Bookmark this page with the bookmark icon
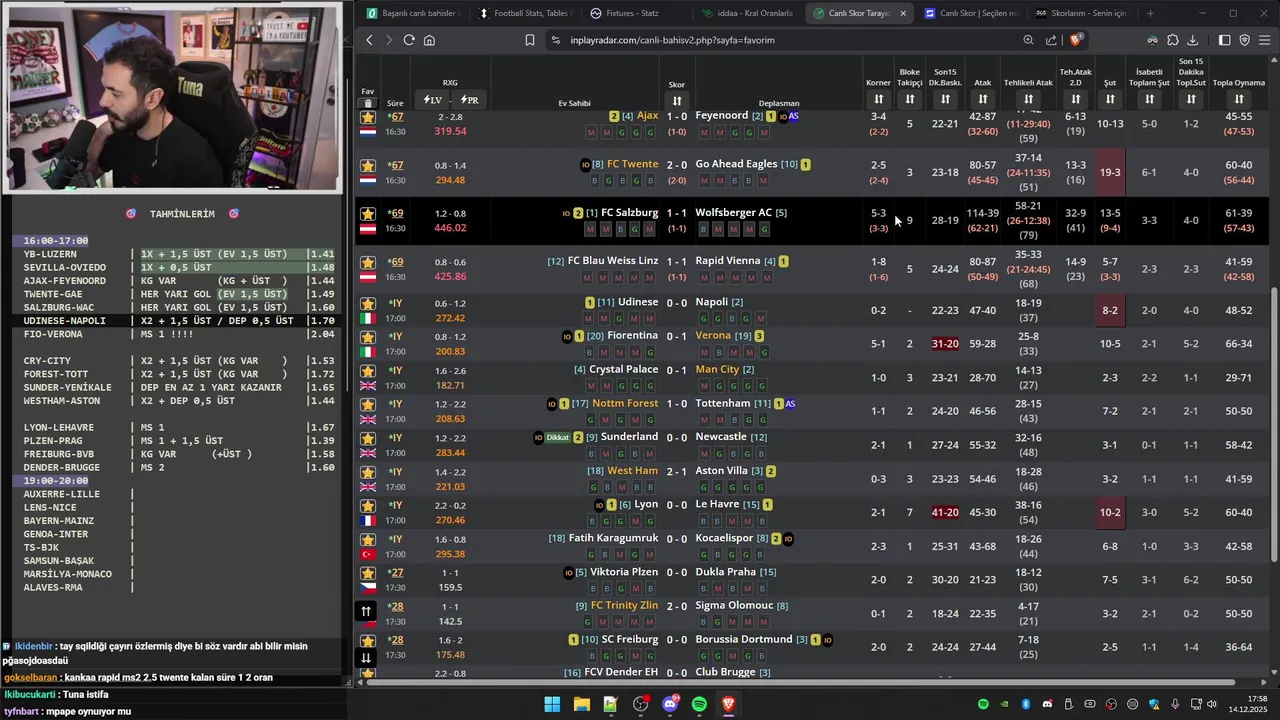This screenshot has width=1280, height=720. click(530, 40)
